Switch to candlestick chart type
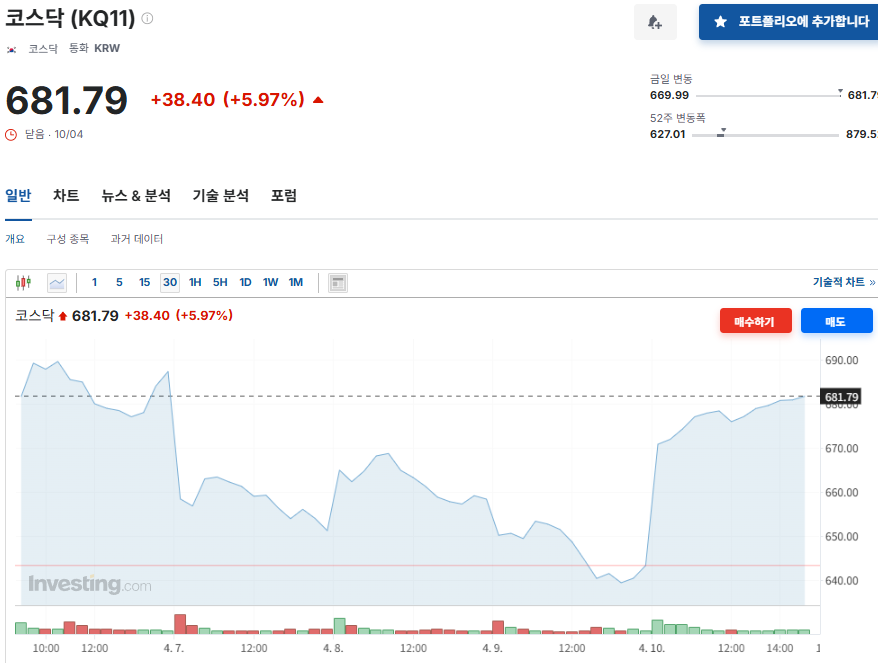 tap(24, 283)
